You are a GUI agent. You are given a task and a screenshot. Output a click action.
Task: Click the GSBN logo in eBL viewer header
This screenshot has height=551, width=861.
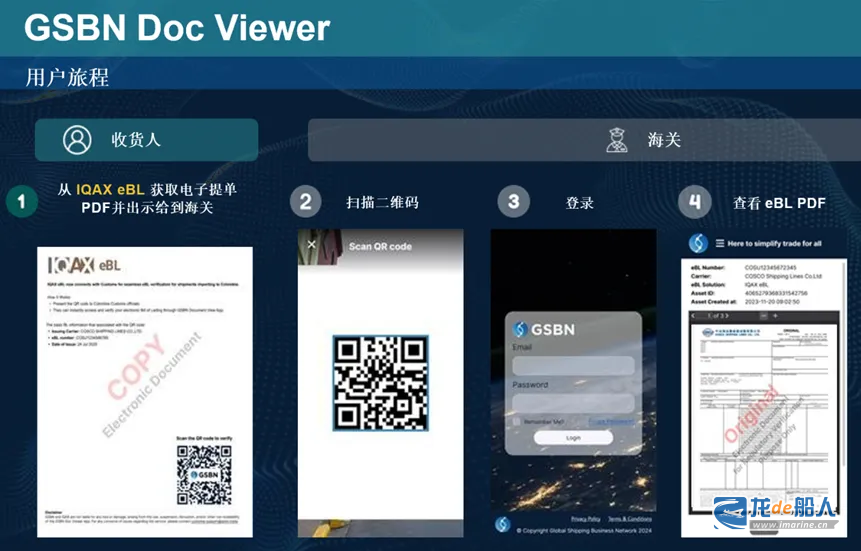coord(698,243)
